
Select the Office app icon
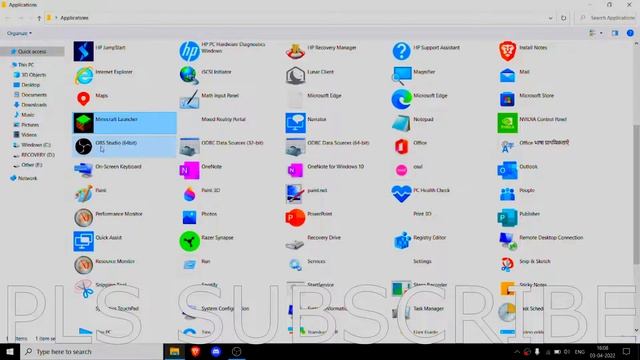tap(401, 146)
